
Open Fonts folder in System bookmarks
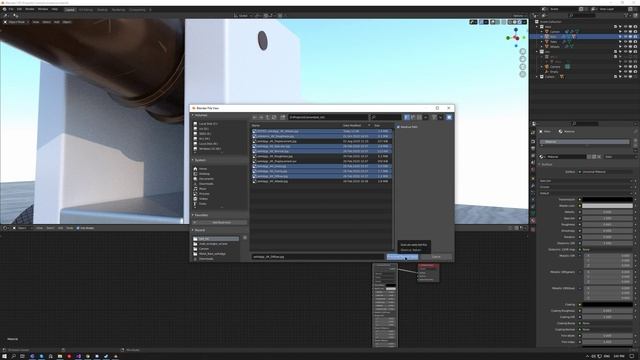click(203, 203)
